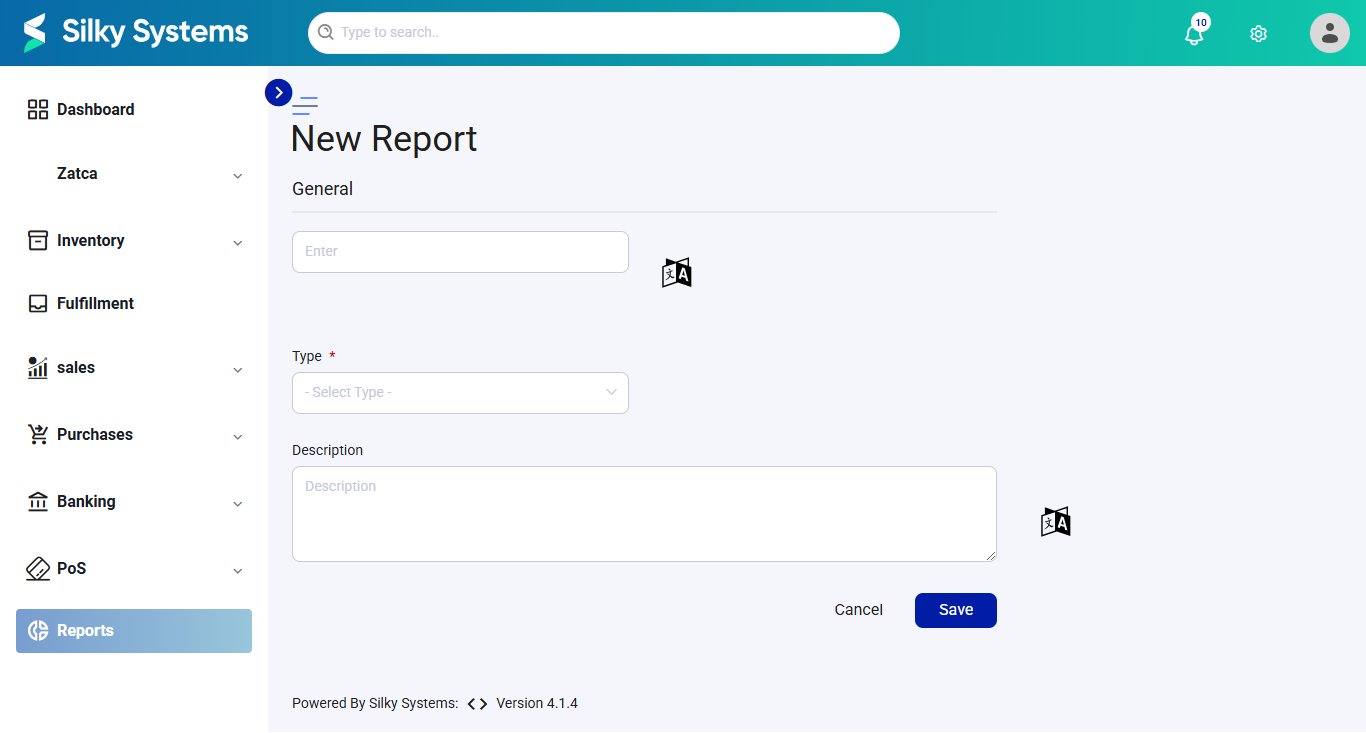Focus the name Enter input field
The height and width of the screenshot is (733, 1366).
click(460, 252)
